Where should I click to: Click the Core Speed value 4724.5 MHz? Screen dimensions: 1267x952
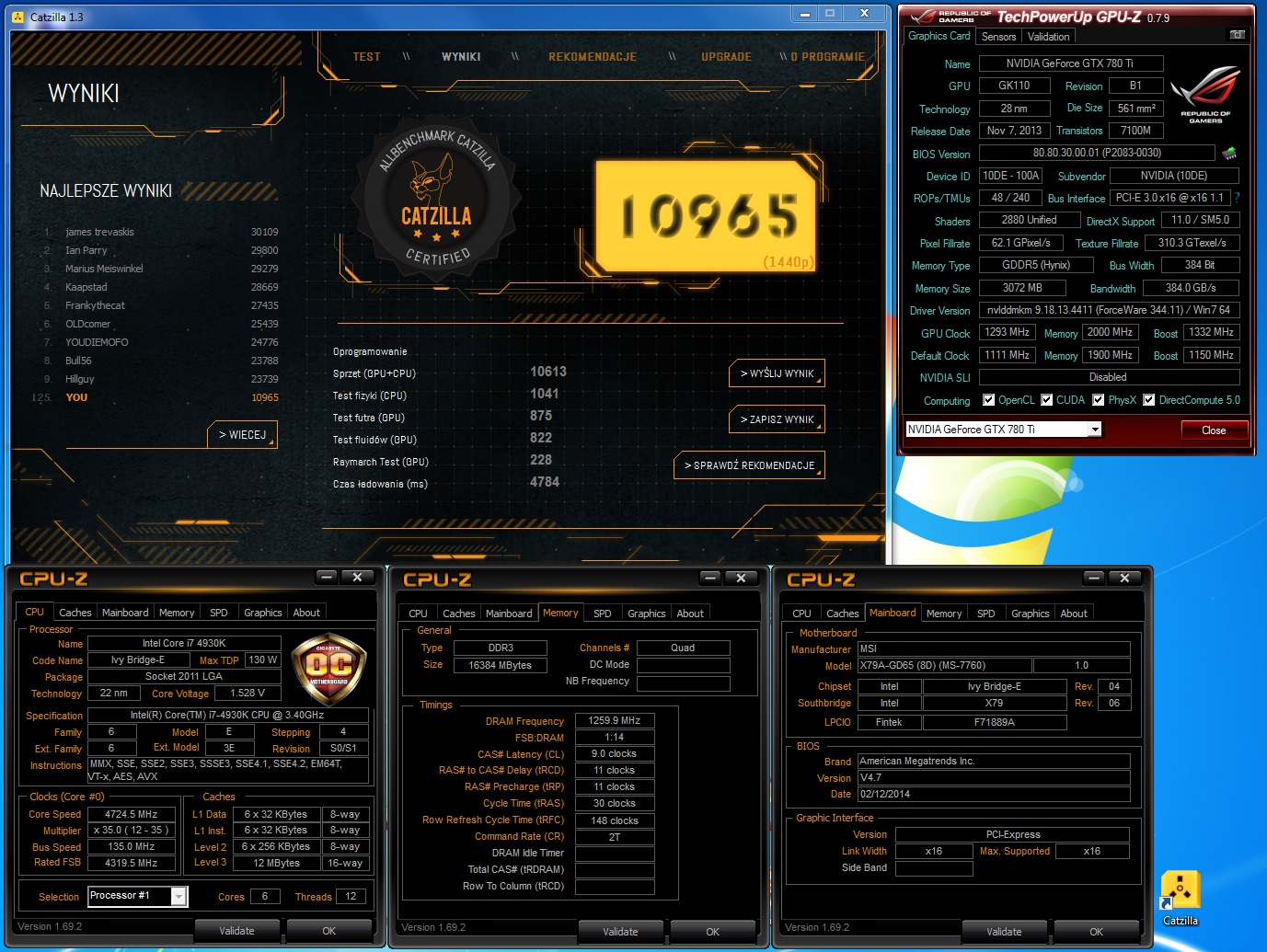132,814
